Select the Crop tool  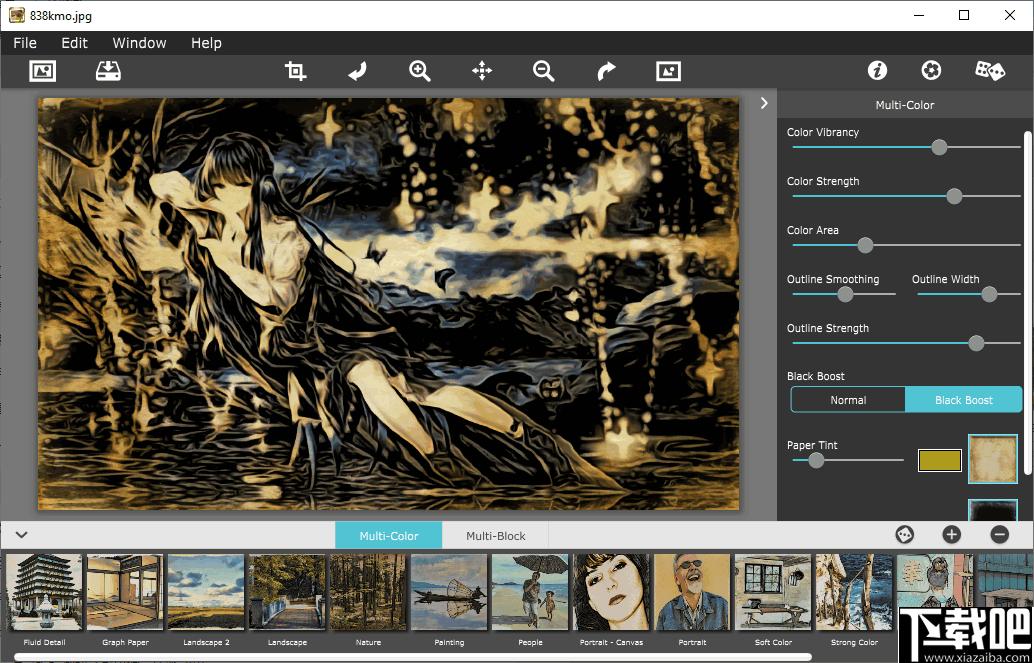(295, 71)
